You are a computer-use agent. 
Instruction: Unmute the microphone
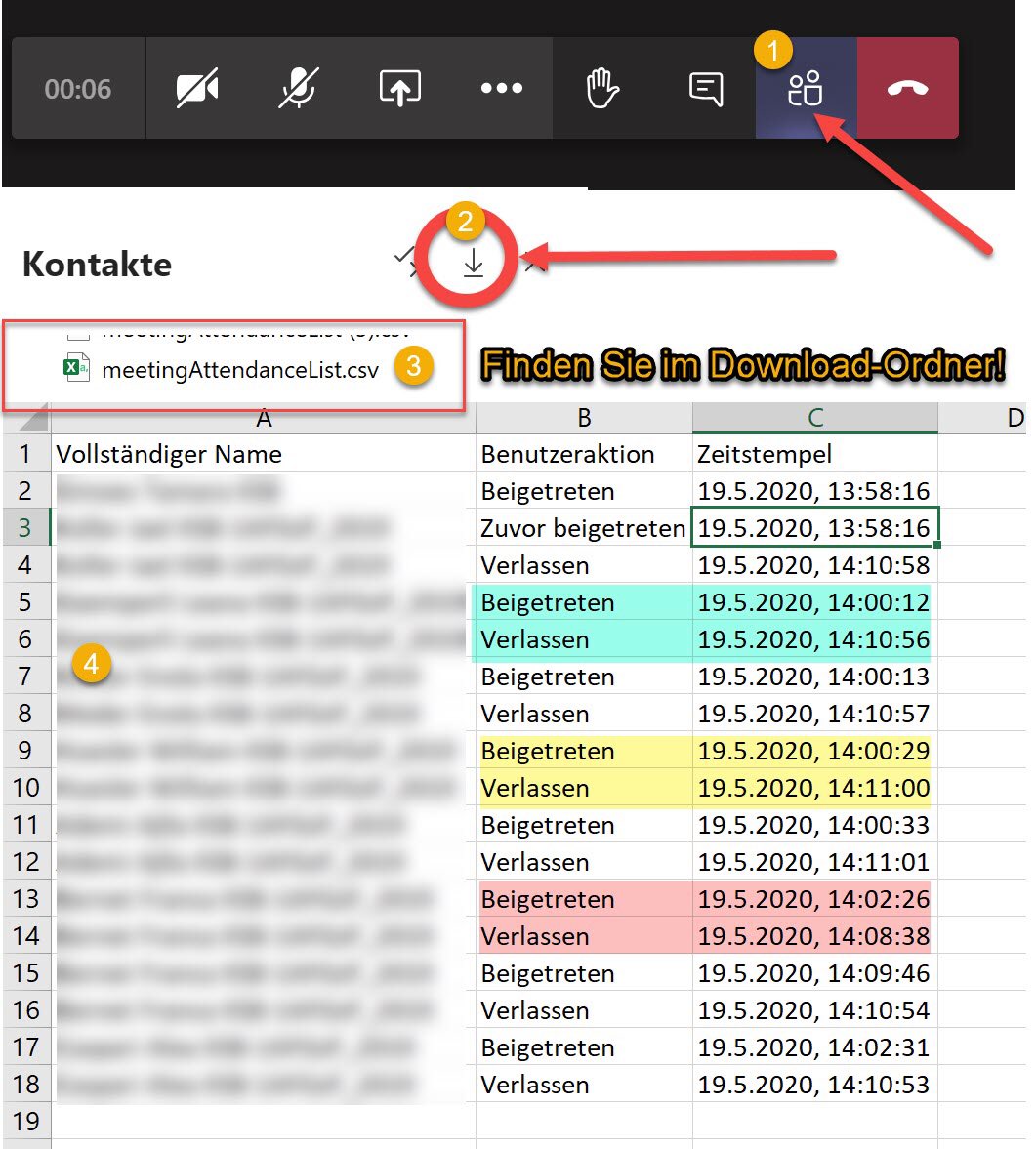point(298,88)
